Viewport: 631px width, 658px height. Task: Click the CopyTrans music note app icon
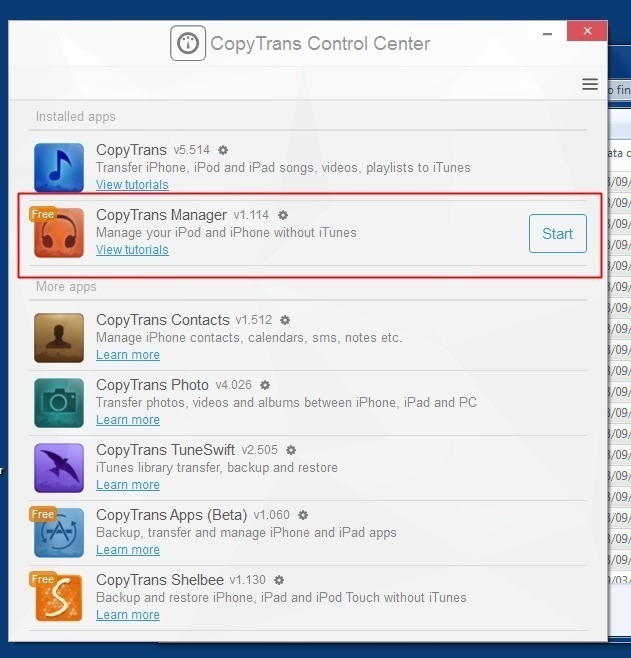point(59,168)
